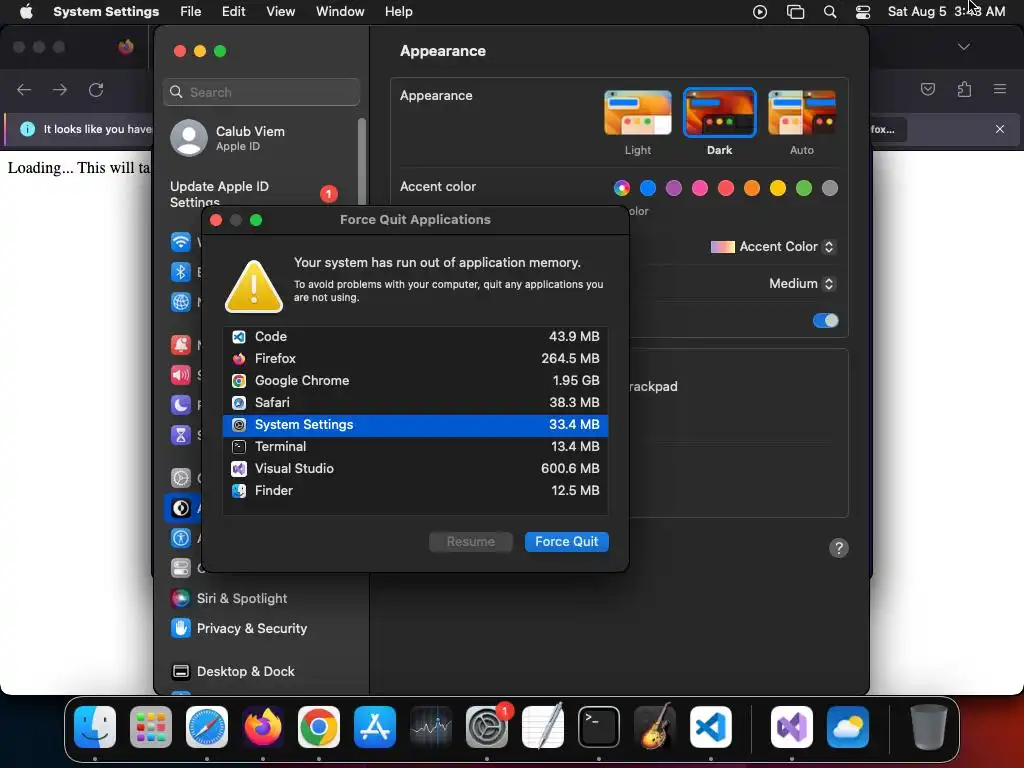The image size is (1024, 768).
Task: Open the View menu
Action: pos(280,12)
